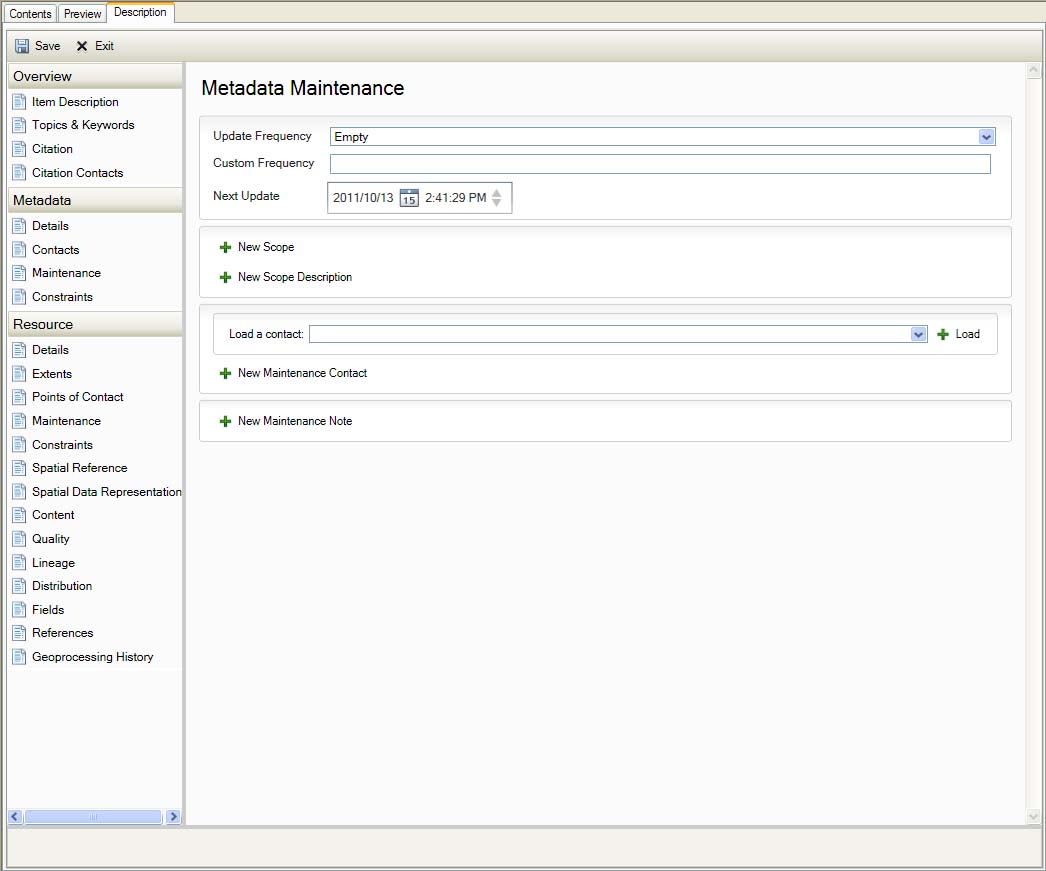Click plus icon for New Maintenance Note
The height and width of the screenshot is (871, 1046).
225,421
